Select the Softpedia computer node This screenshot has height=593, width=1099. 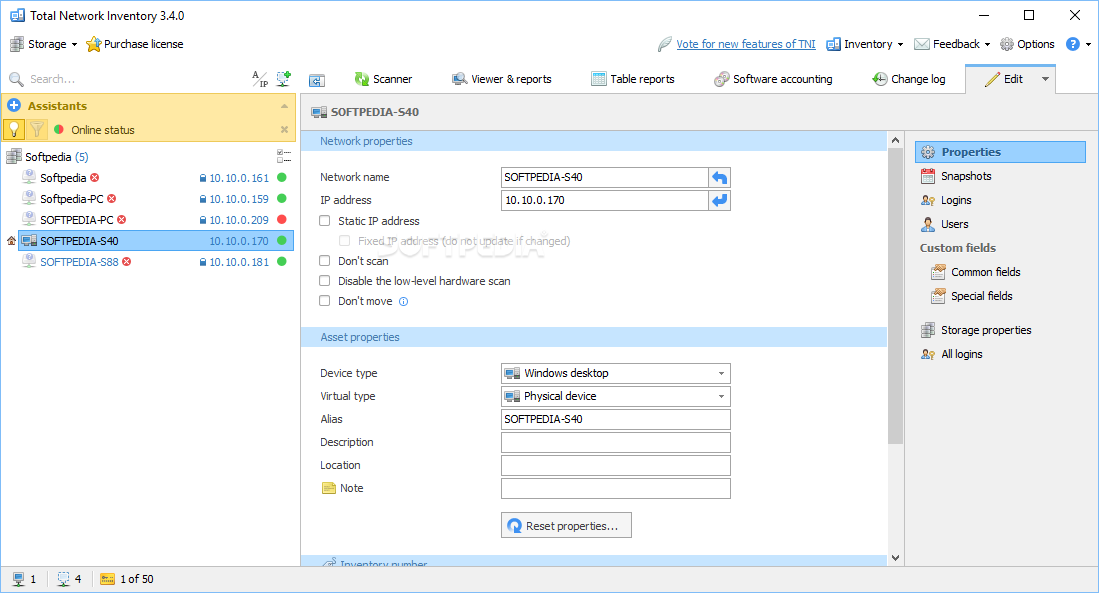(62, 178)
